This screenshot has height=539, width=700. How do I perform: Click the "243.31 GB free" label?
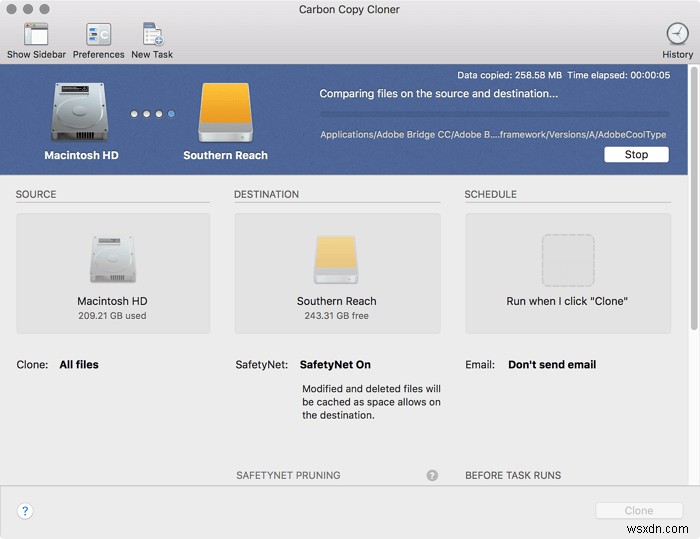click(337, 316)
